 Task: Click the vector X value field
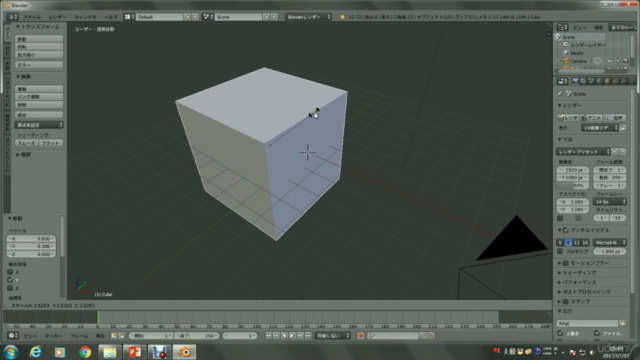click(31, 239)
